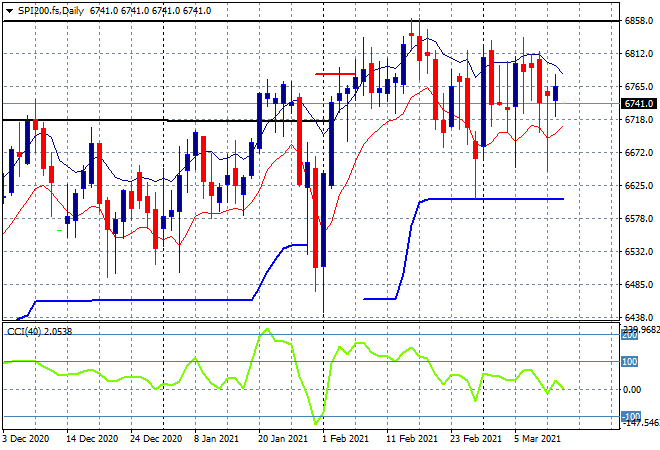Click the CCI 0.00 level label
This screenshot has width=660, height=450.
(x=632, y=390)
